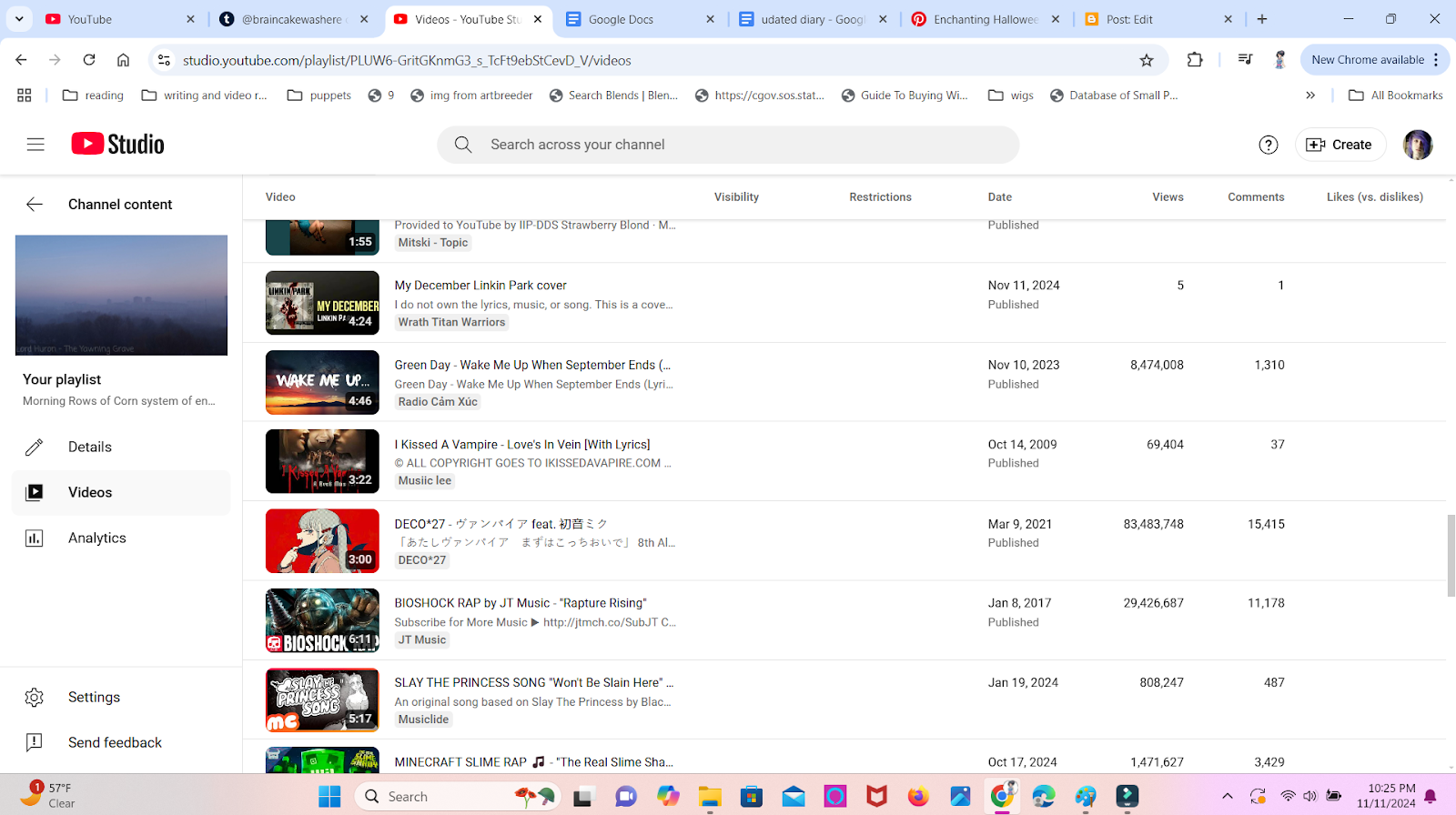Screen dimensions: 1456x815
Task: Open the Mail app on the taskbar
Action: [794, 797]
